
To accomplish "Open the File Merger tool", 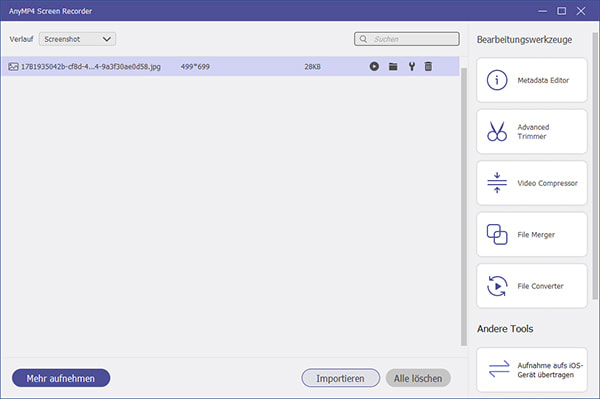I will coord(532,235).
